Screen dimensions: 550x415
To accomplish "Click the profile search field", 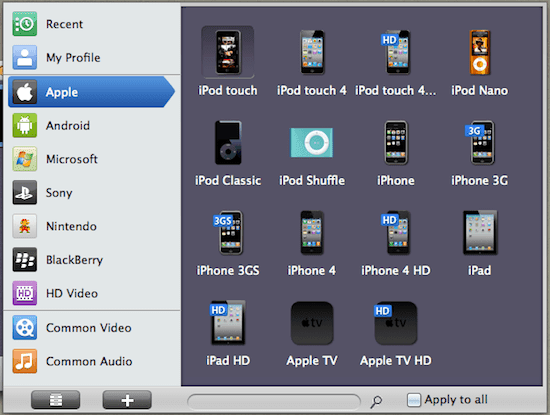I will coord(274,402).
